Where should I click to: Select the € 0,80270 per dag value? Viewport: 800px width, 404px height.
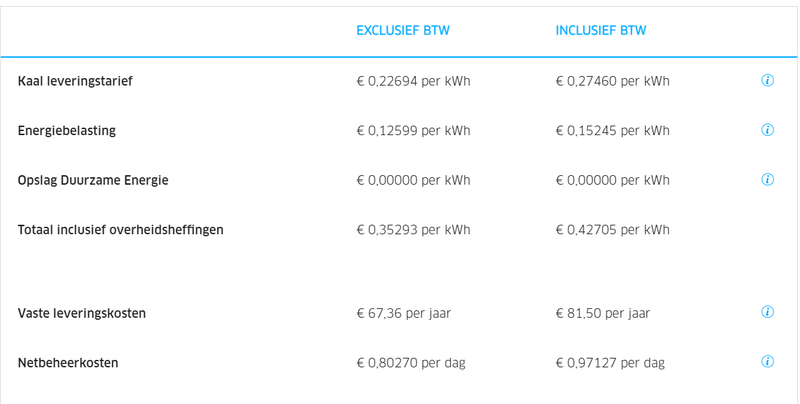click(411, 363)
